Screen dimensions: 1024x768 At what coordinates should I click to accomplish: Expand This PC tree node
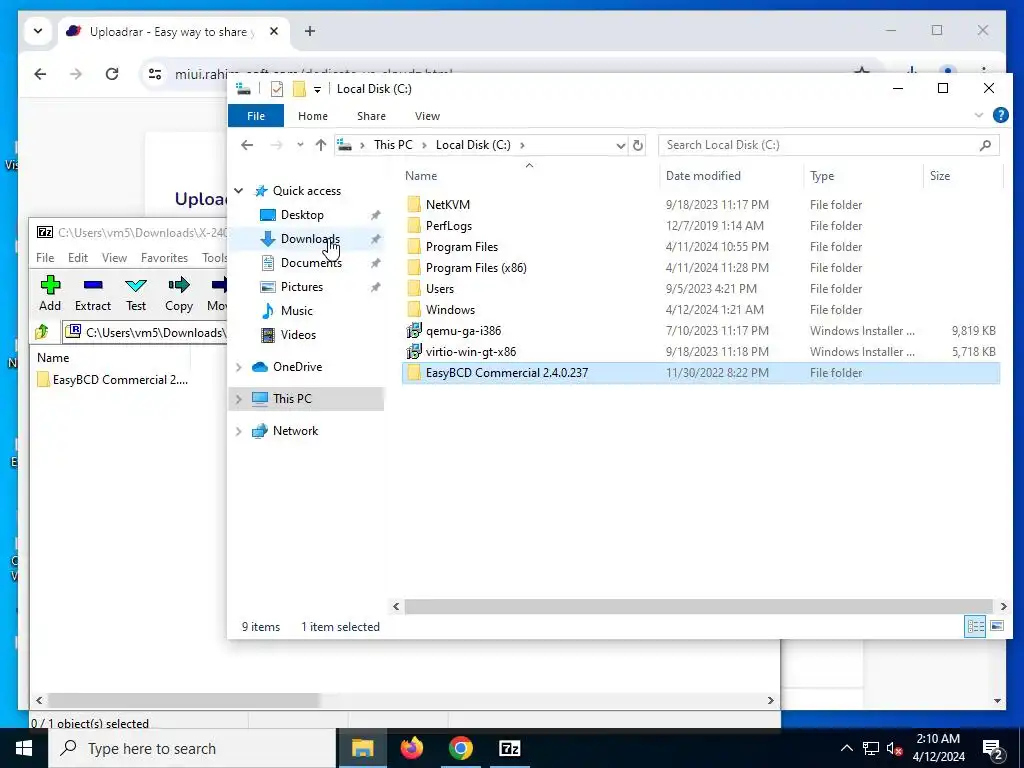point(239,399)
